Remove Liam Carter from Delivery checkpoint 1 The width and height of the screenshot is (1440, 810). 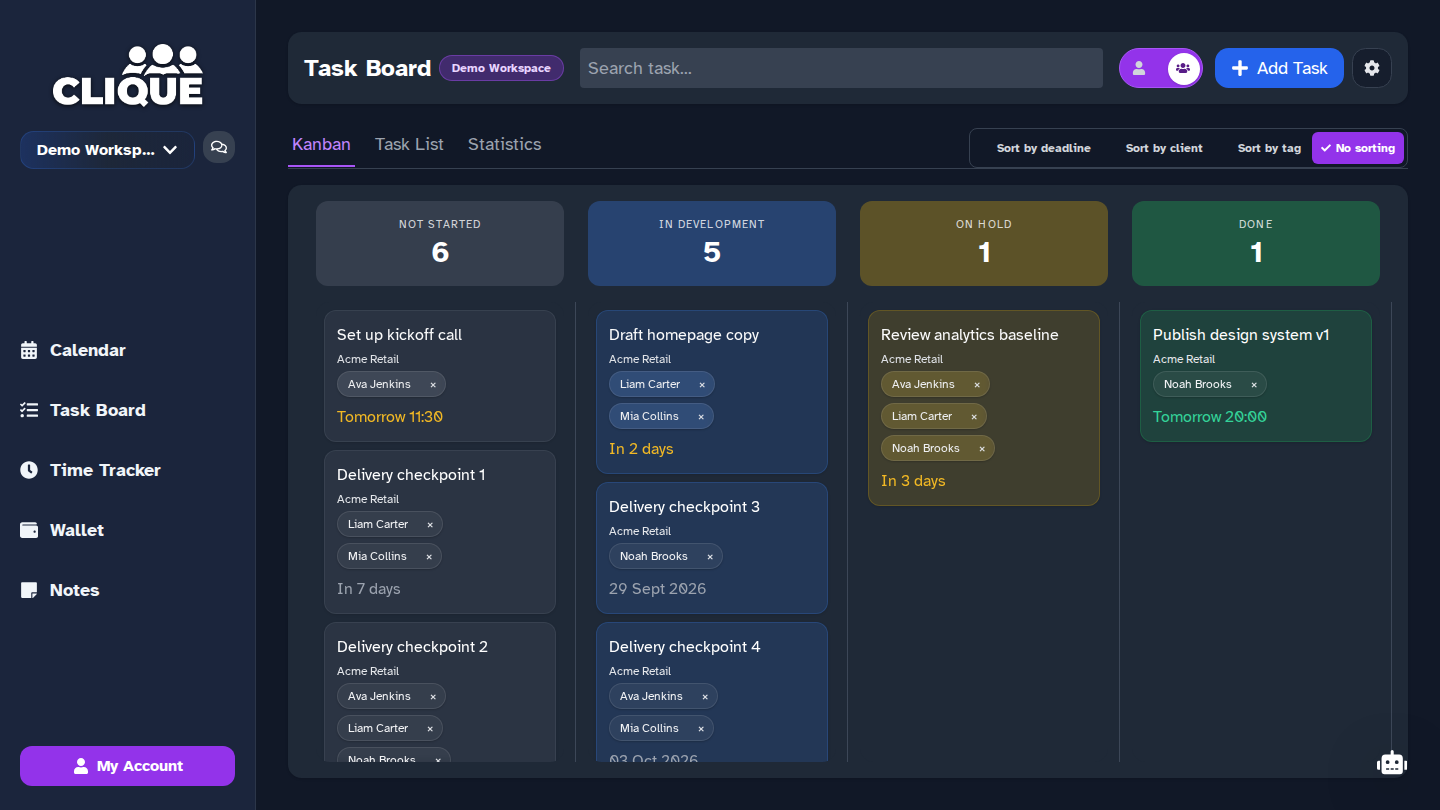(430, 525)
